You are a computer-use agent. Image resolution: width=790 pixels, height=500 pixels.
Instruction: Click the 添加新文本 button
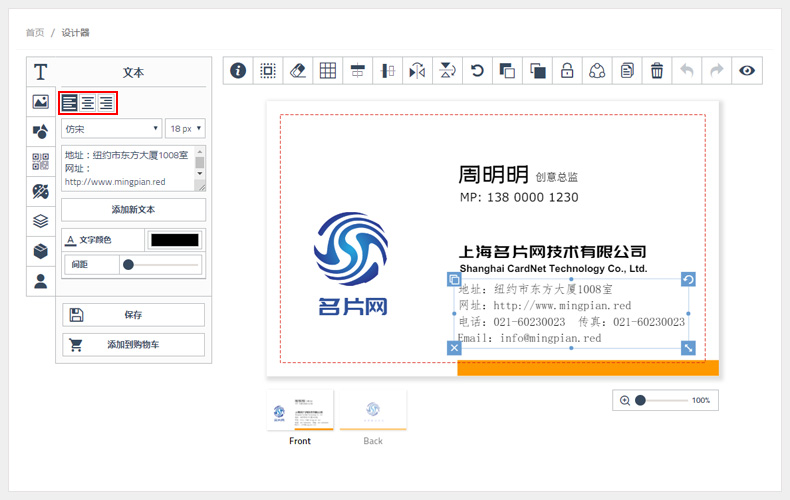(x=134, y=209)
